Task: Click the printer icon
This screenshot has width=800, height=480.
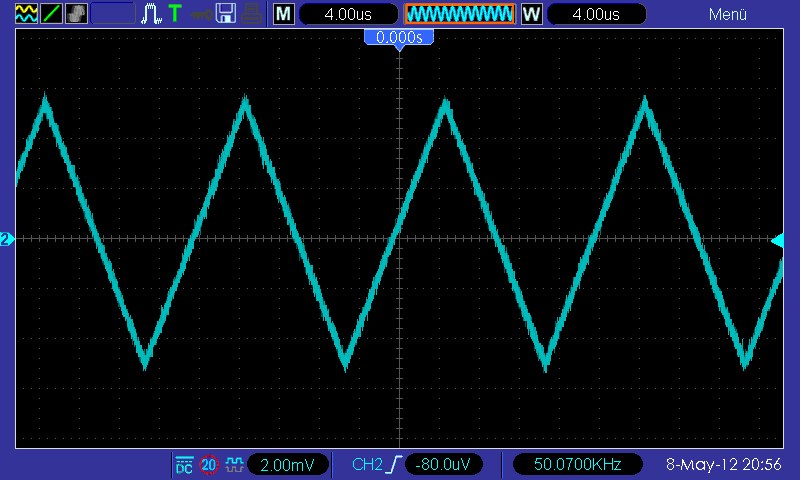Action: pyautogui.click(x=251, y=14)
